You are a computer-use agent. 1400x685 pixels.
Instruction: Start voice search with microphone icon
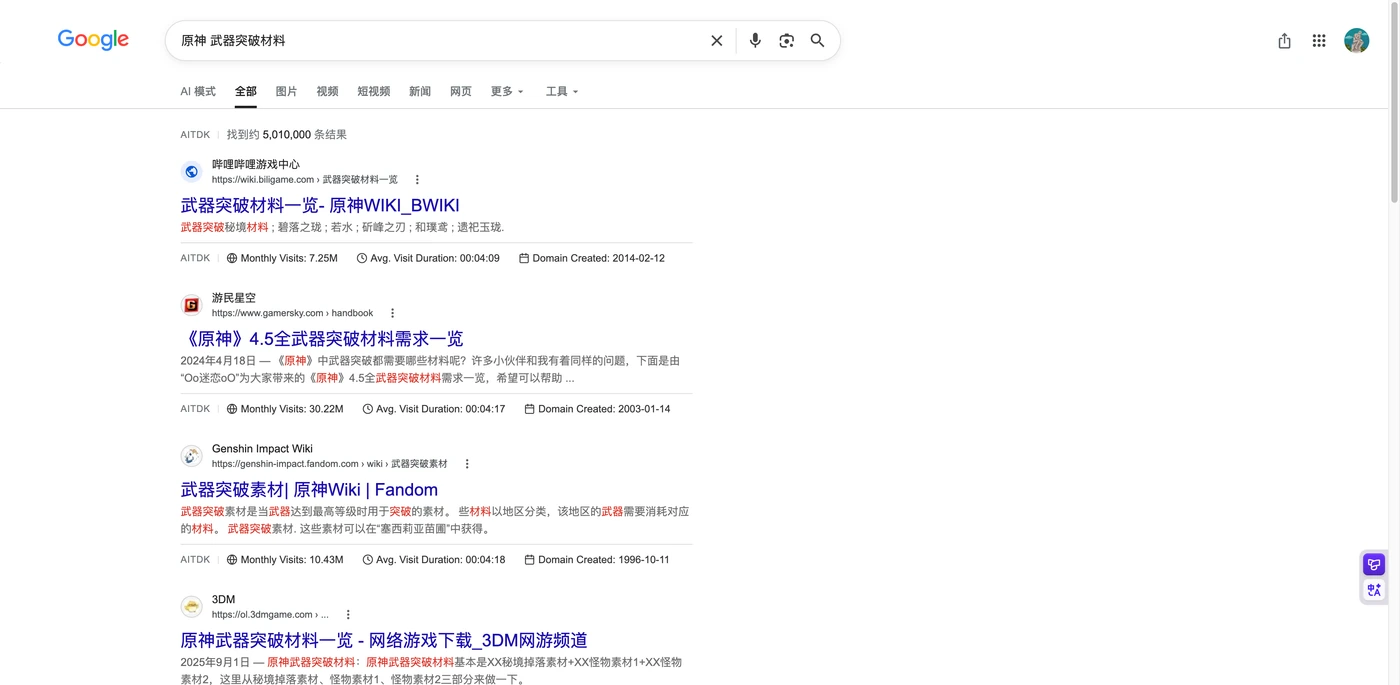click(x=755, y=41)
